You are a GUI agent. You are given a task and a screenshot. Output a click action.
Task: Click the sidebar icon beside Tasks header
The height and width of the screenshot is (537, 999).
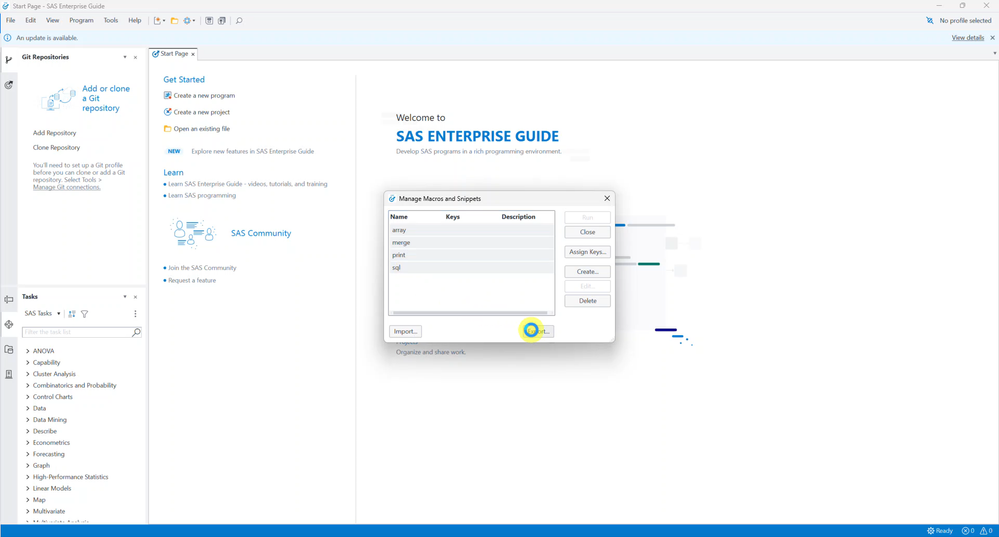[9, 299]
